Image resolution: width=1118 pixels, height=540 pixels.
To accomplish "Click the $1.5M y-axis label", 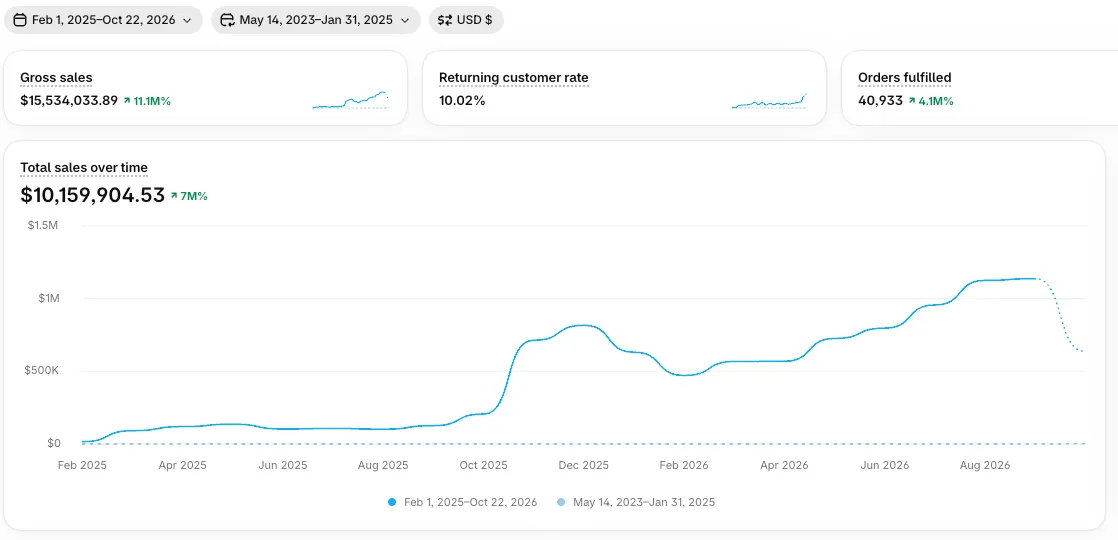I will pos(43,225).
